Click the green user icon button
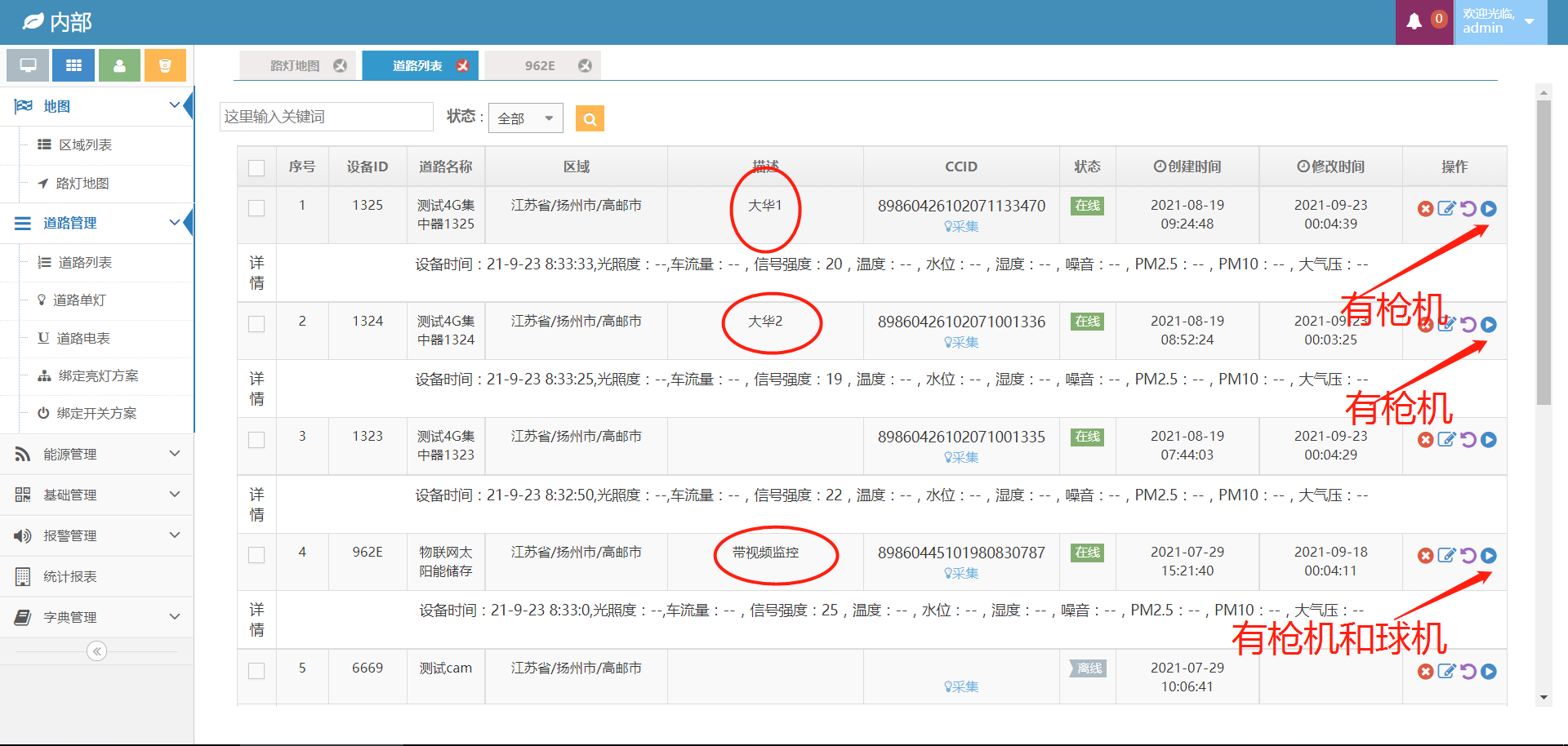 point(119,65)
